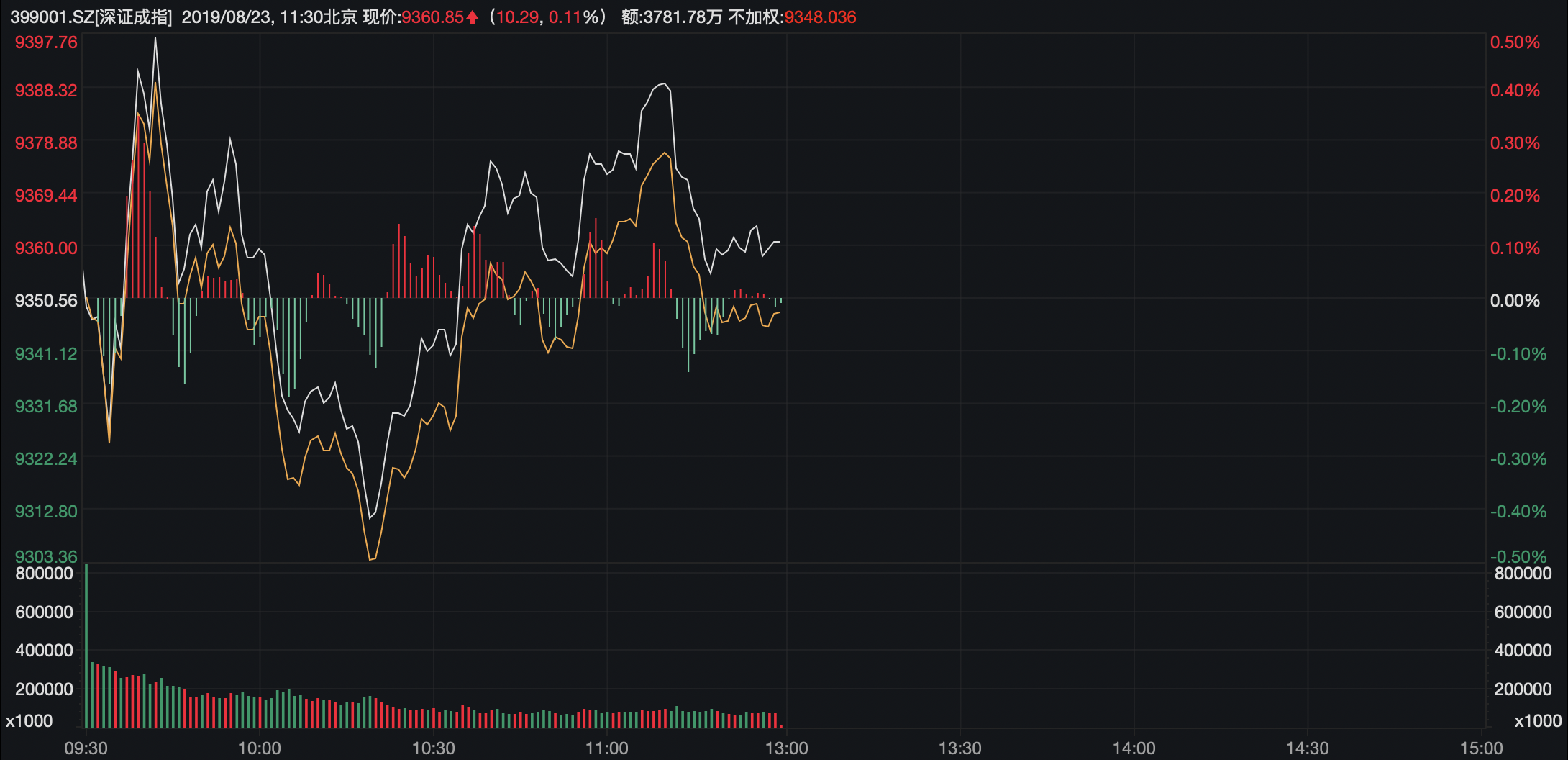Click the -0.40% right axis label
The image size is (1568, 760).
1518,512
